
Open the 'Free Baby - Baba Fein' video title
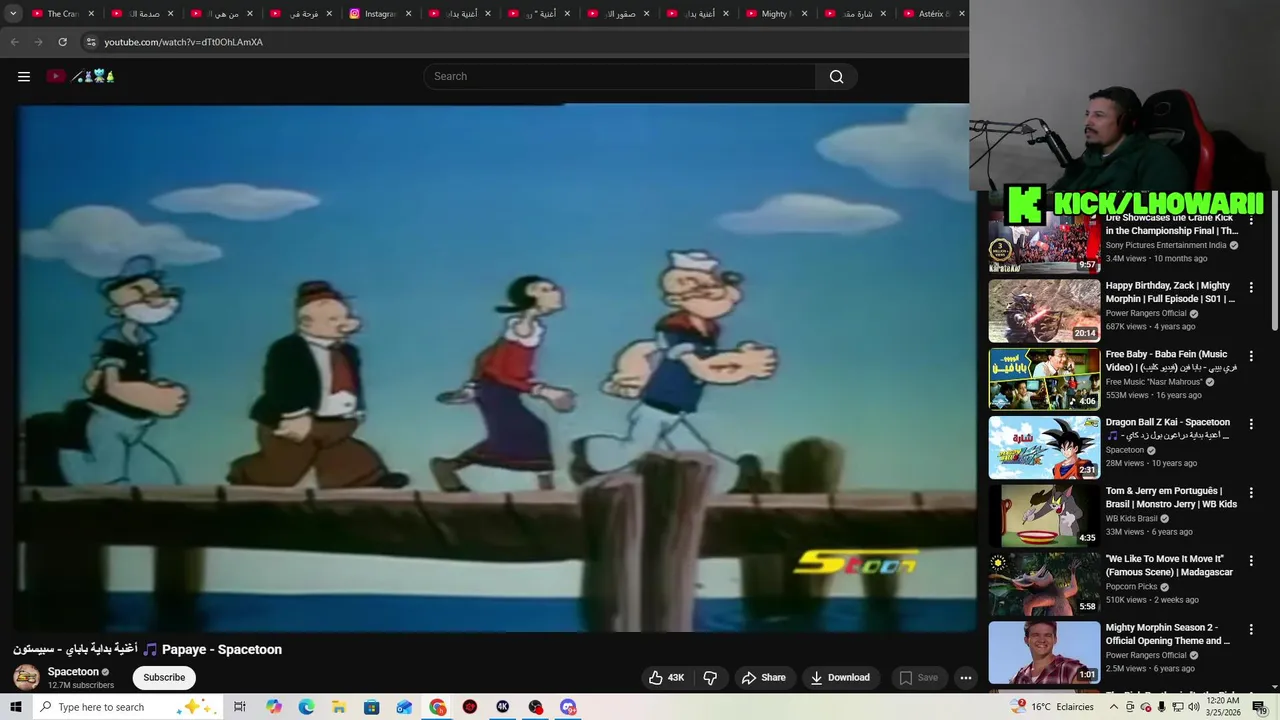coord(1171,360)
